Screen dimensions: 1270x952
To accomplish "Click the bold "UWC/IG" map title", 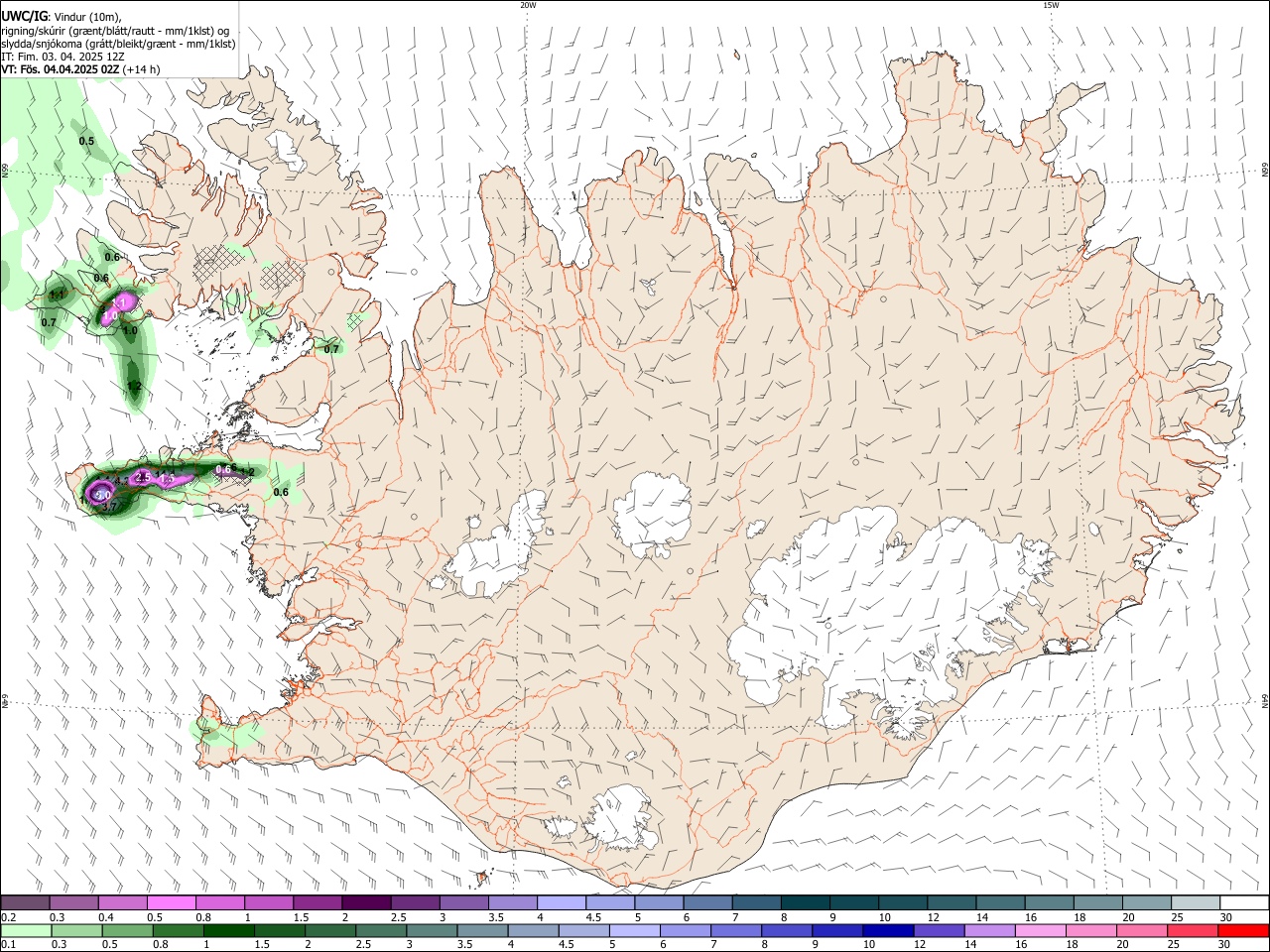I will coord(24,16).
